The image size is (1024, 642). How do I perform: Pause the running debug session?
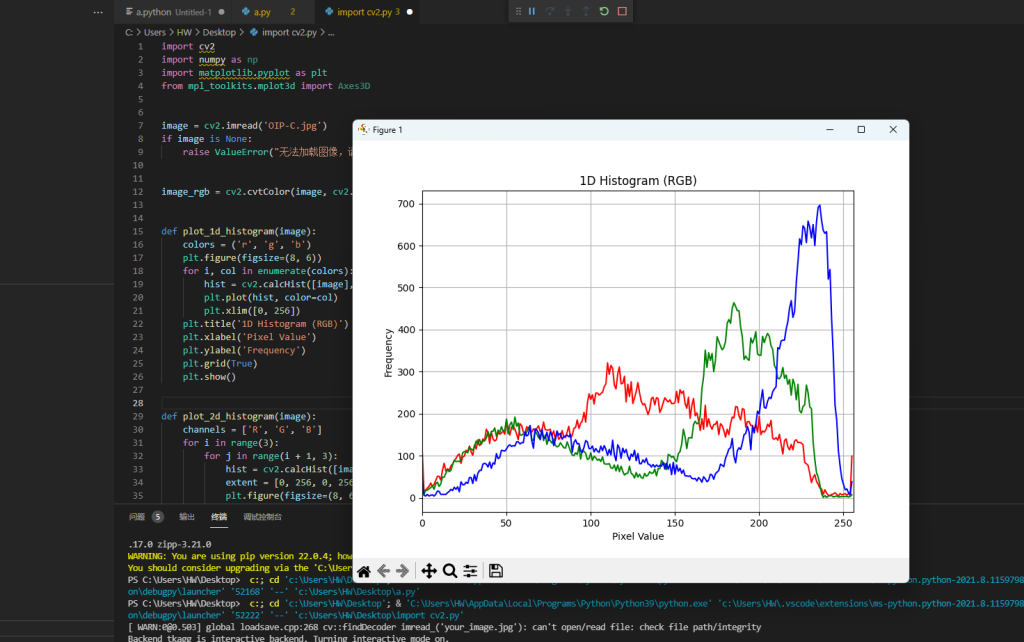(x=532, y=11)
